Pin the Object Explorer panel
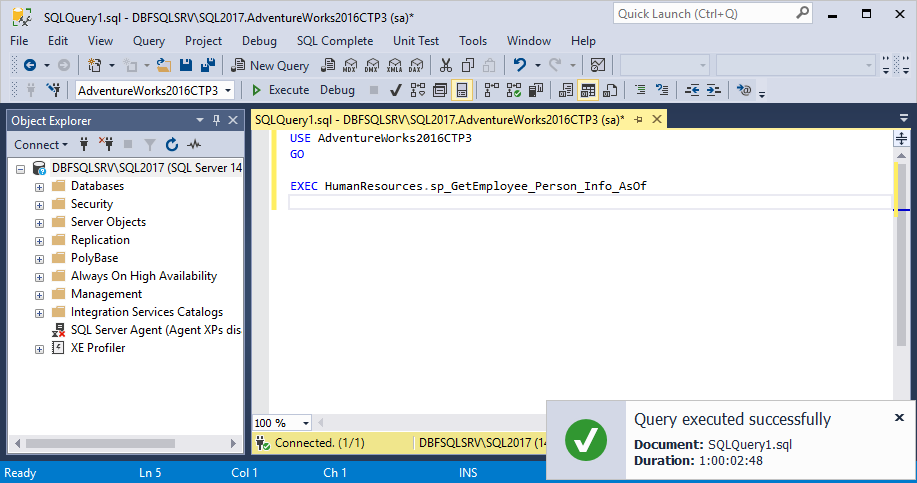The width and height of the screenshot is (917, 483). [x=216, y=120]
